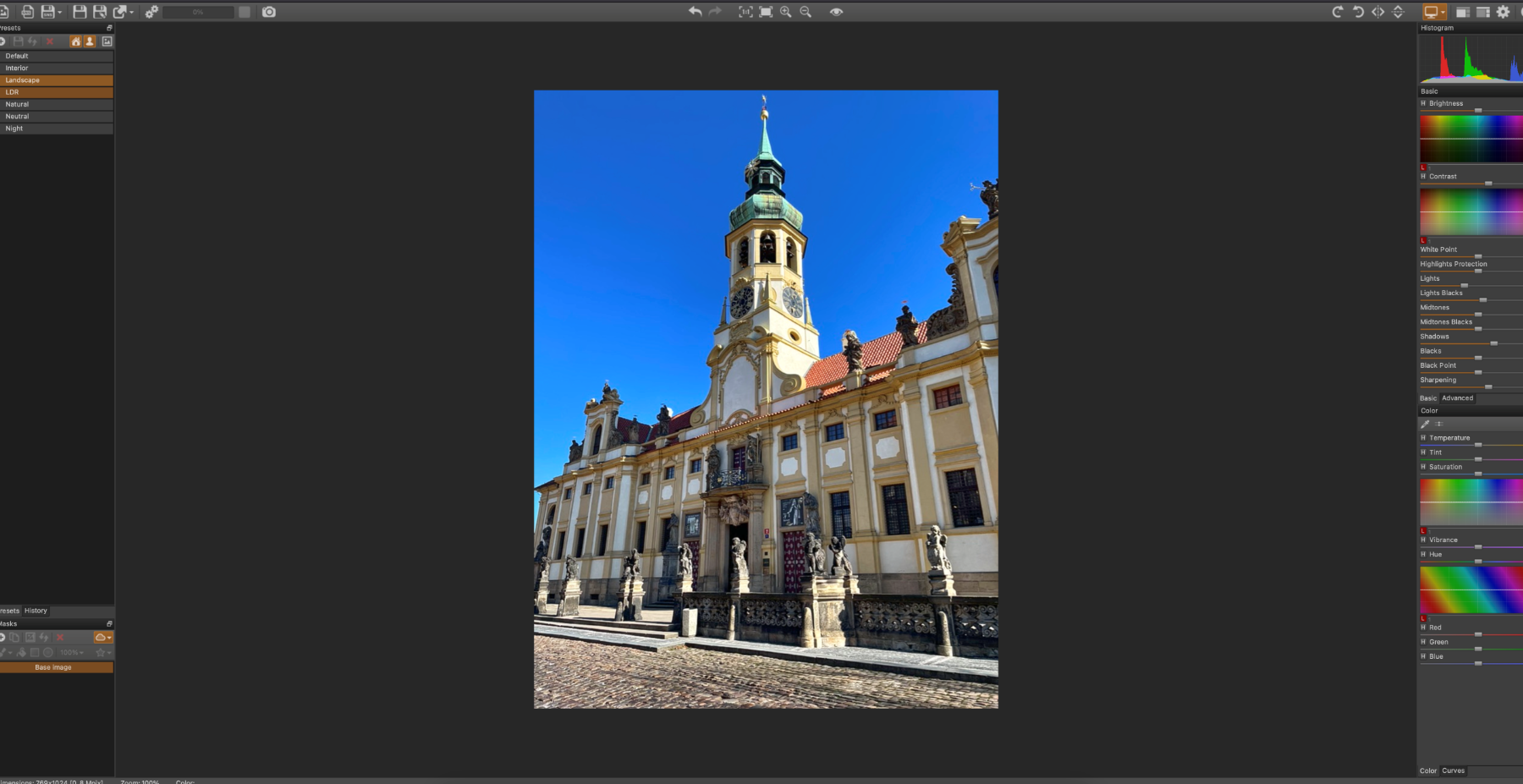
Task: Rotate image clockwise using the toolbar icon
Action: 1338,12
